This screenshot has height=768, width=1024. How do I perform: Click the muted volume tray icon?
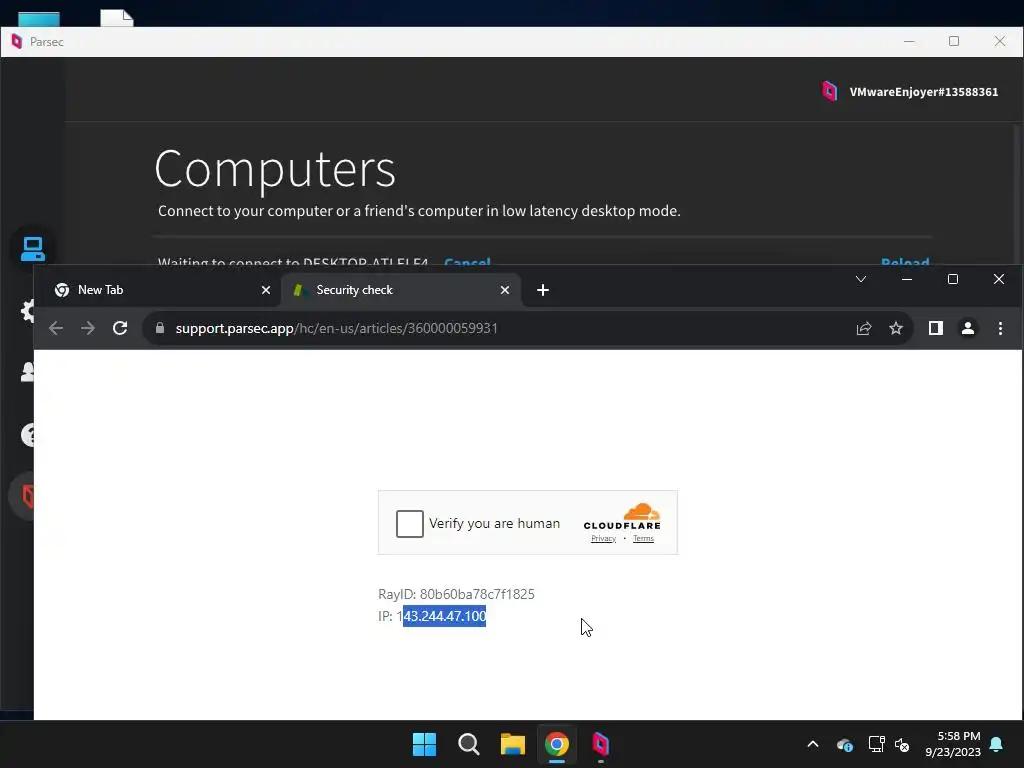coord(903,744)
